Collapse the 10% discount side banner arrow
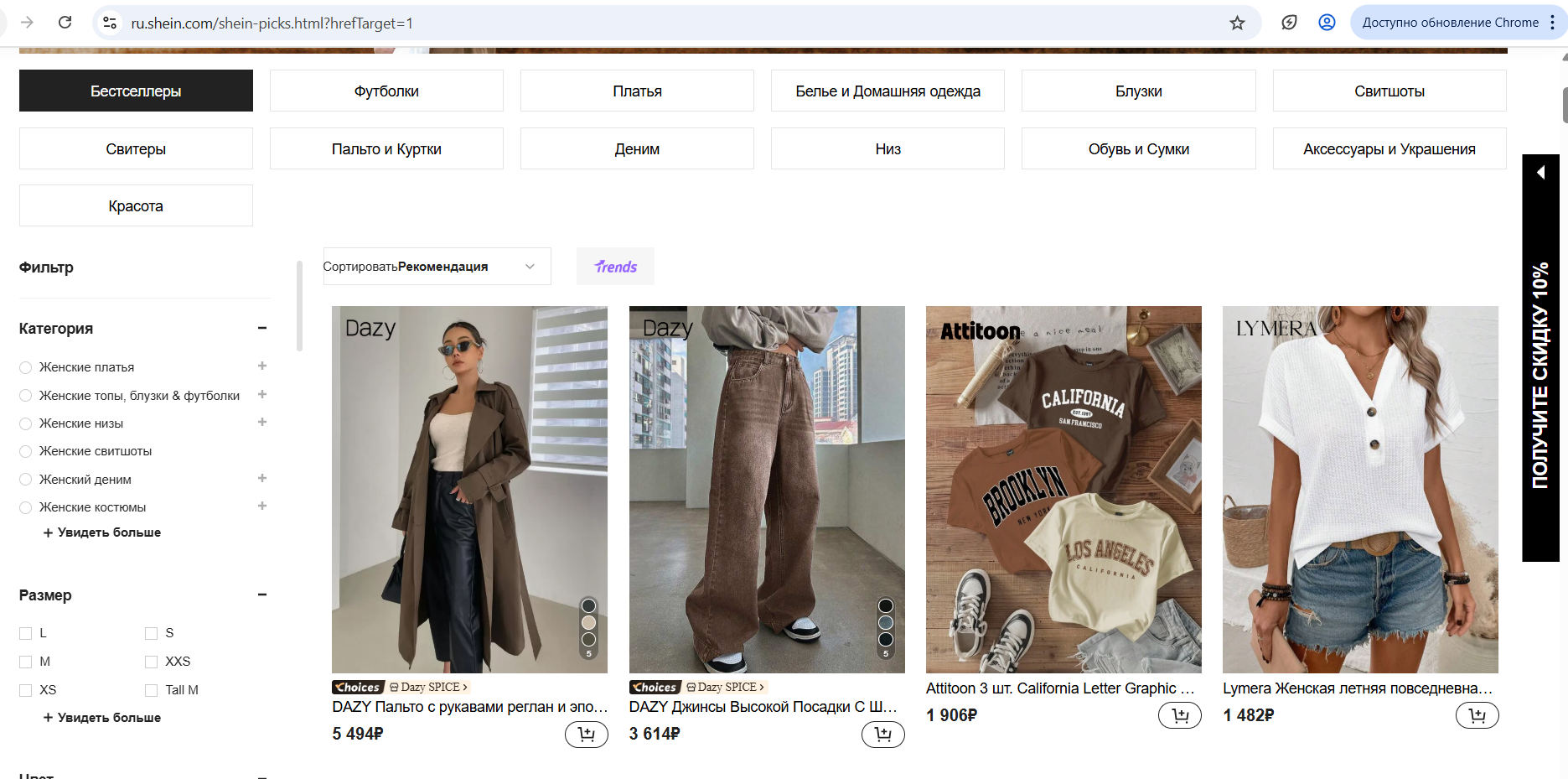Image resolution: width=1568 pixels, height=779 pixels. pos(1540,173)
